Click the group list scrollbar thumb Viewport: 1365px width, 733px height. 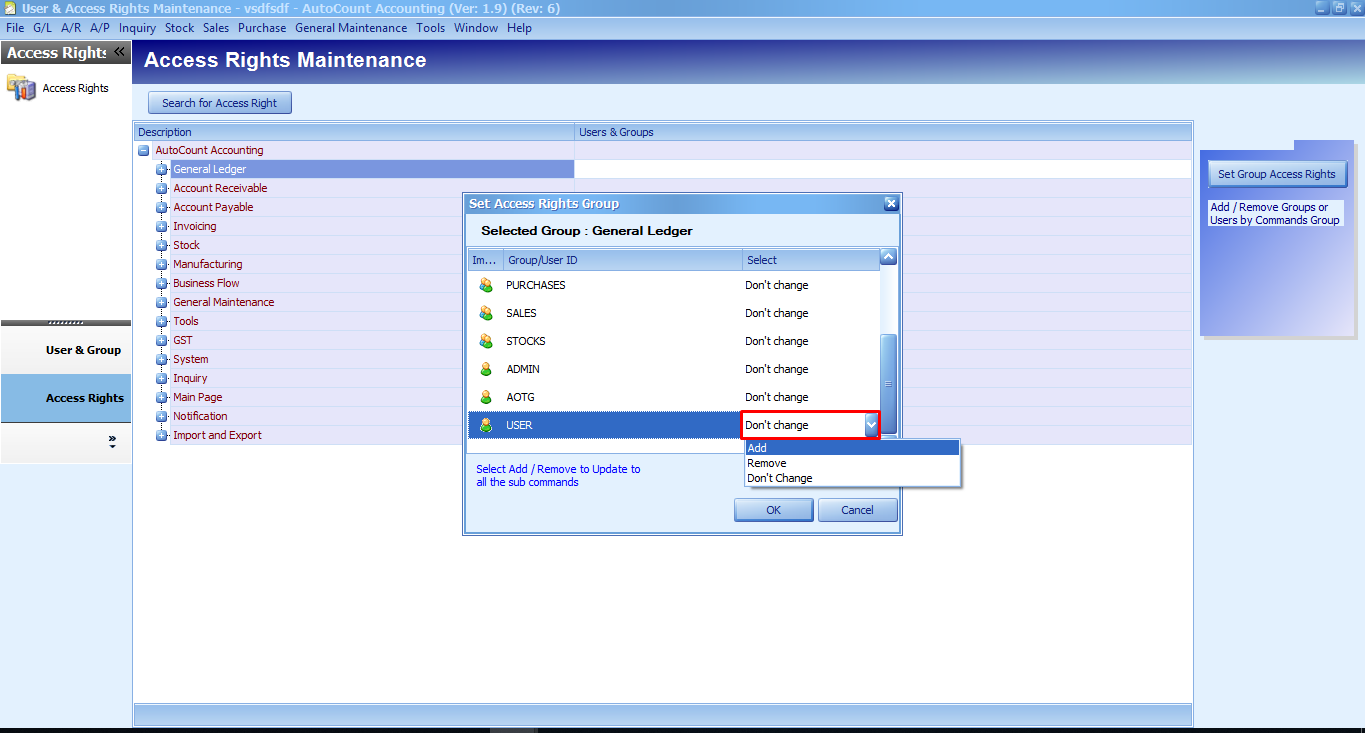tap(888, 384)
